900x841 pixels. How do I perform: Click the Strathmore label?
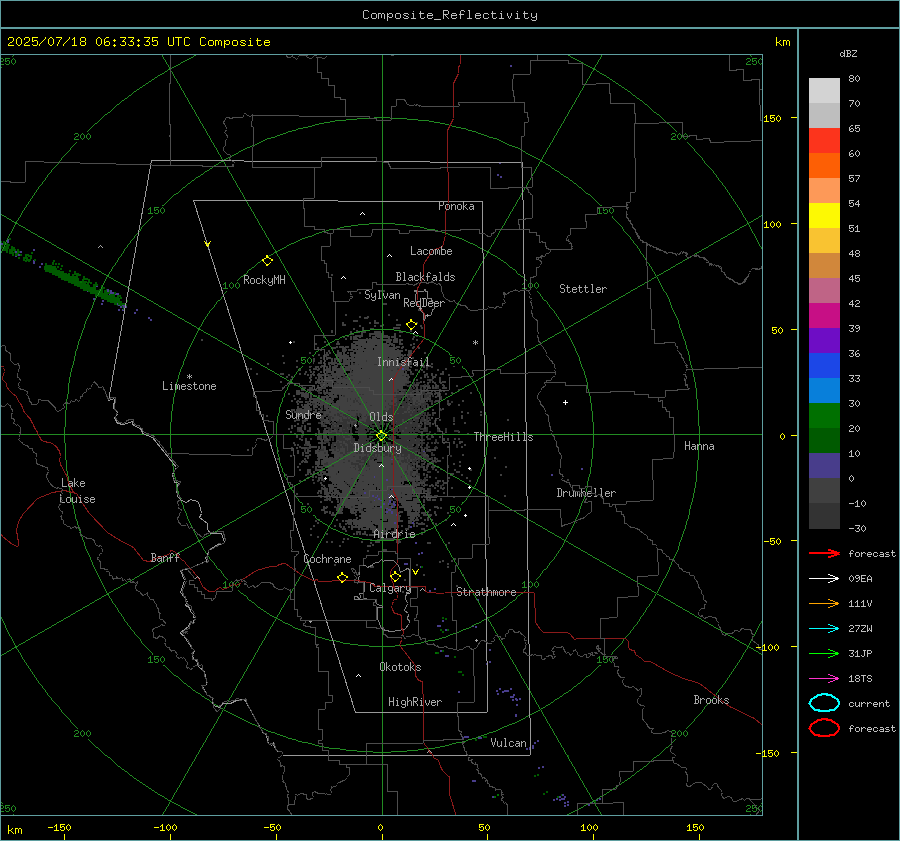pyautogui.click(x=486, y=592)
